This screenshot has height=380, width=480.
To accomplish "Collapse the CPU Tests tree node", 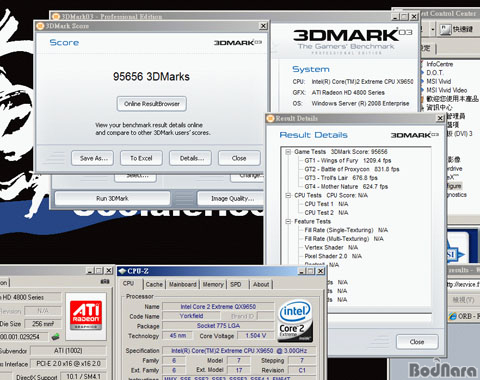I will coord(288,196).
